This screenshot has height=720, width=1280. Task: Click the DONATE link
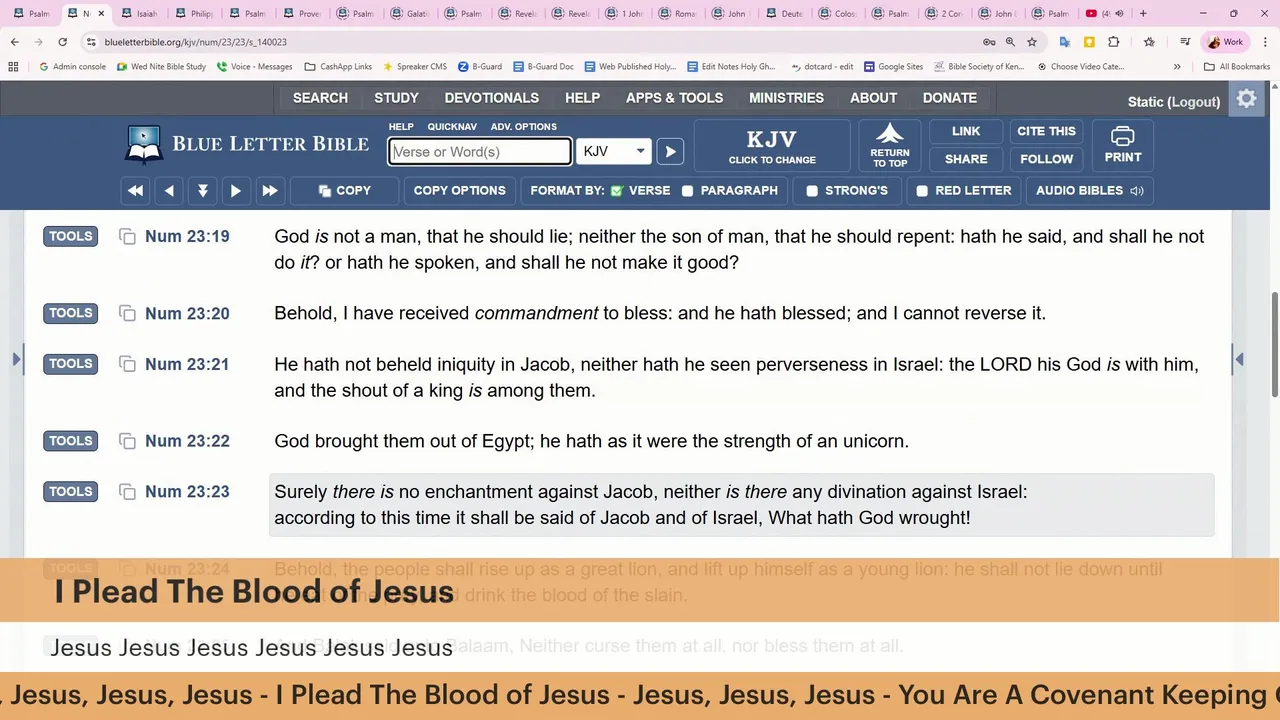(949, 98)
